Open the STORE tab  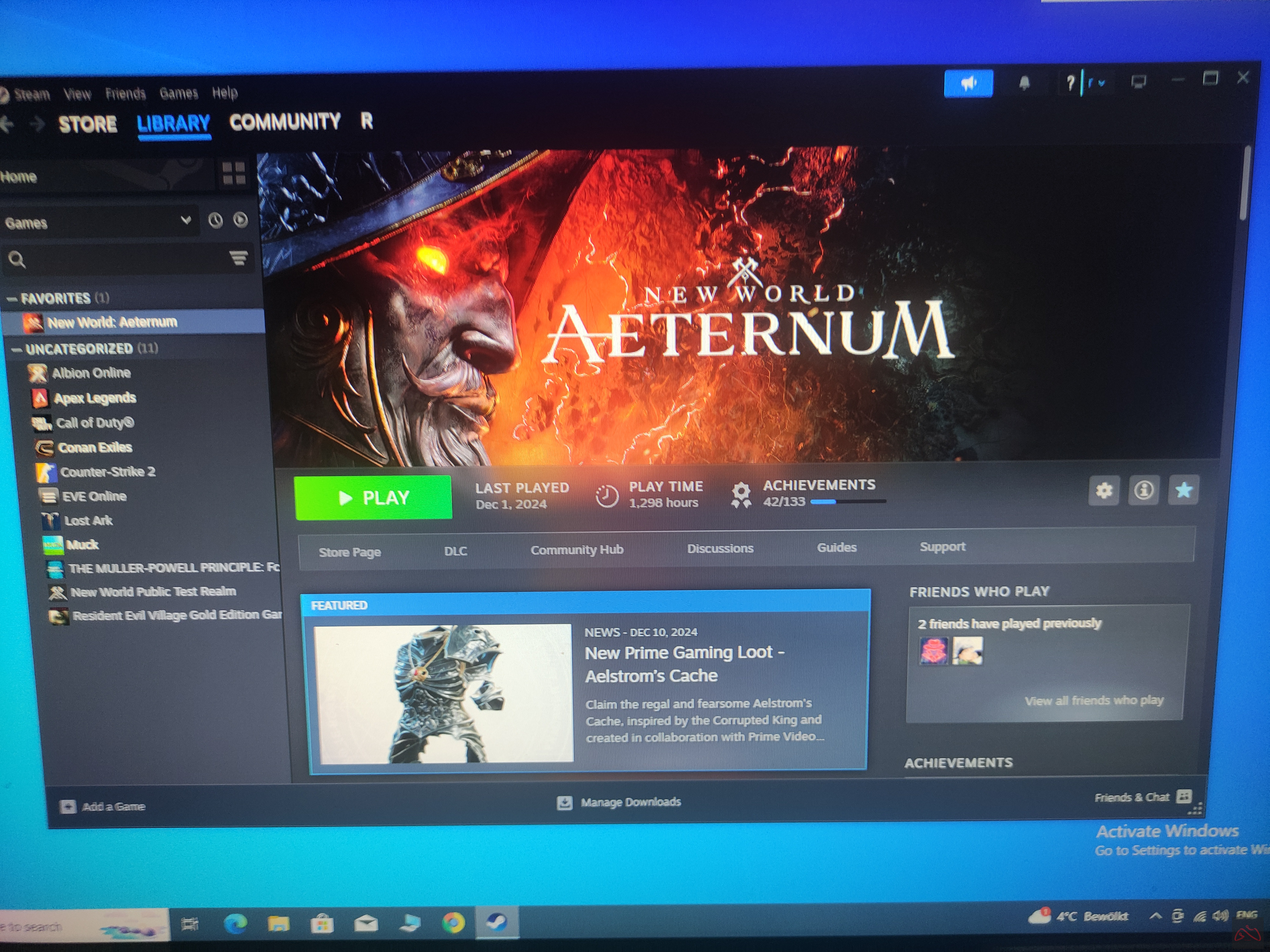(x=87, y=124)
